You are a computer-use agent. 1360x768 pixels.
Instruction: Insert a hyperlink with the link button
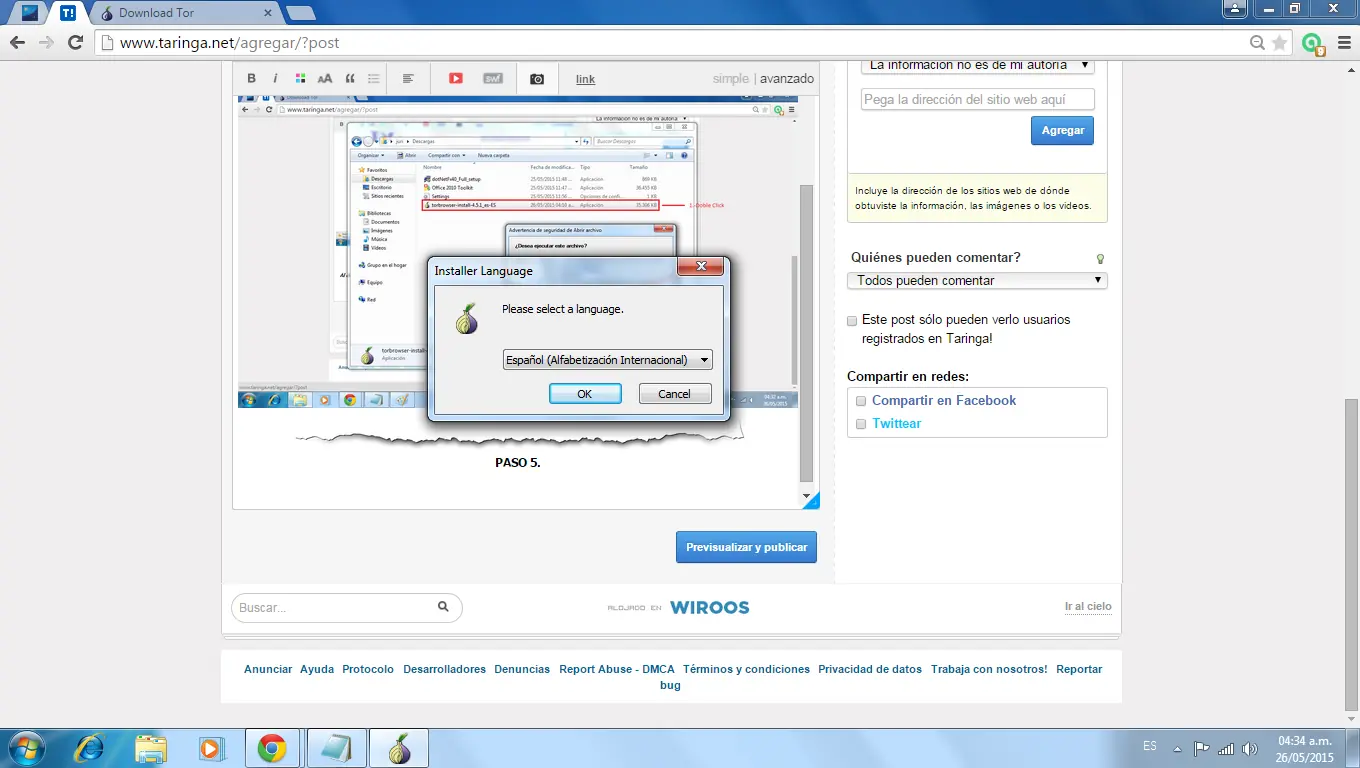(x=585, y=79)
